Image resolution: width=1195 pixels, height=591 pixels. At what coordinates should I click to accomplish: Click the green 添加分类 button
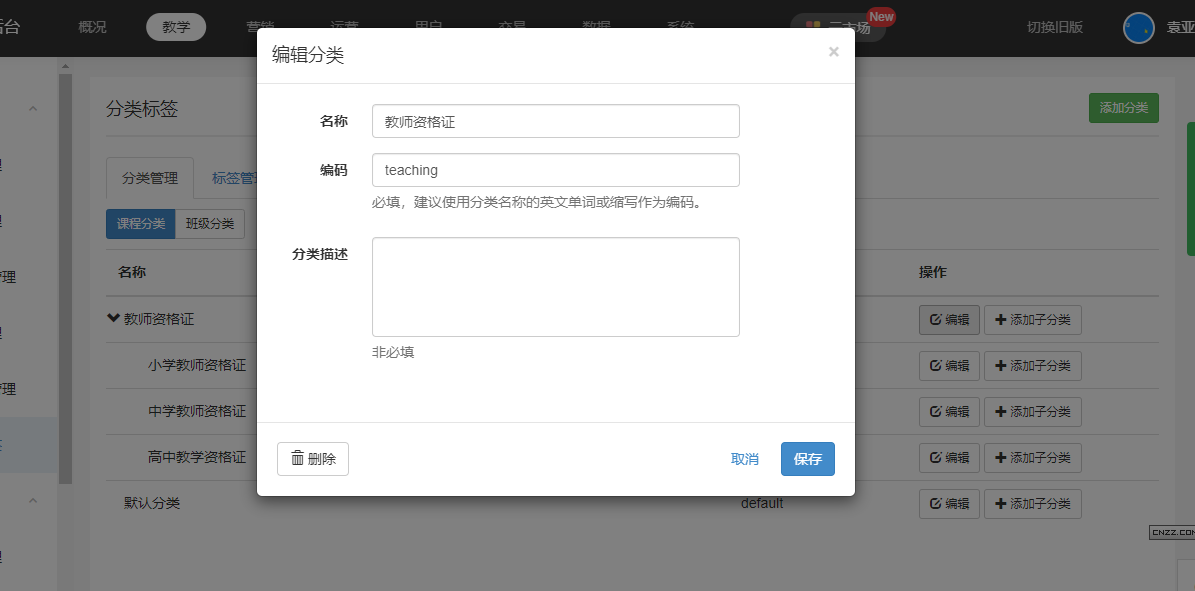(1123, 108)
